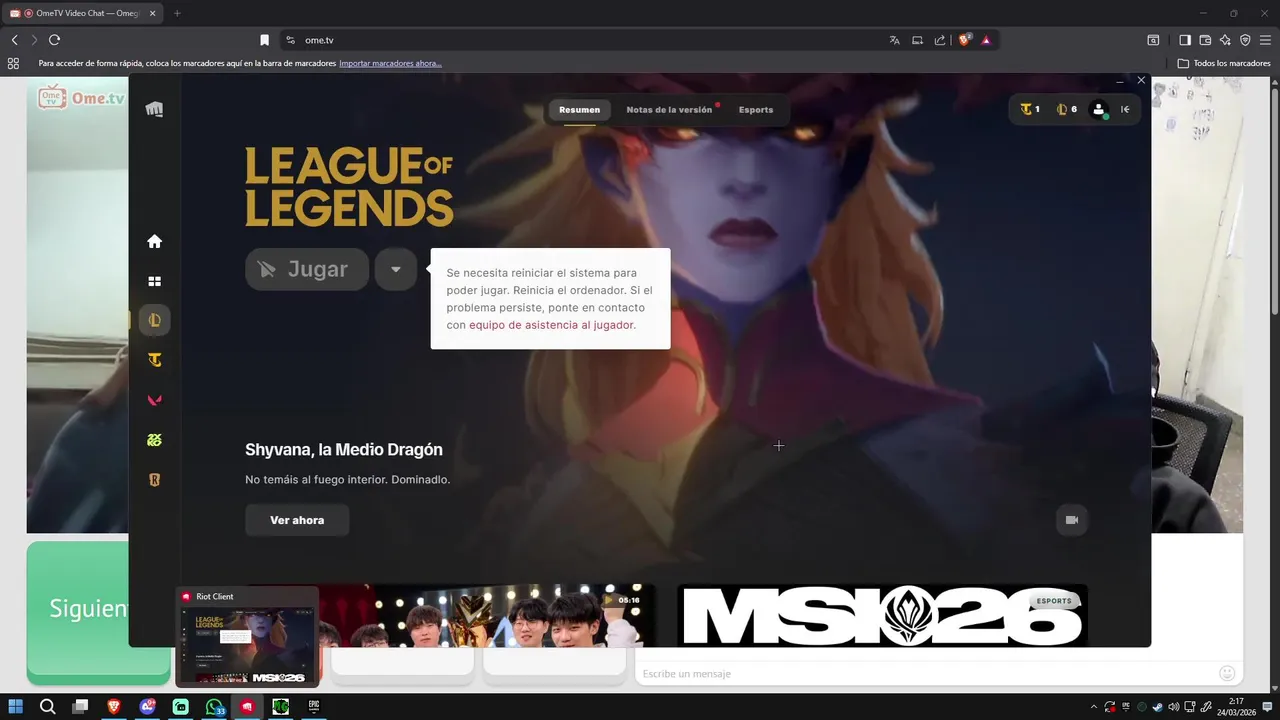
Task: Open Epic Games Launcher from taskbar
Action: (314, 707)
